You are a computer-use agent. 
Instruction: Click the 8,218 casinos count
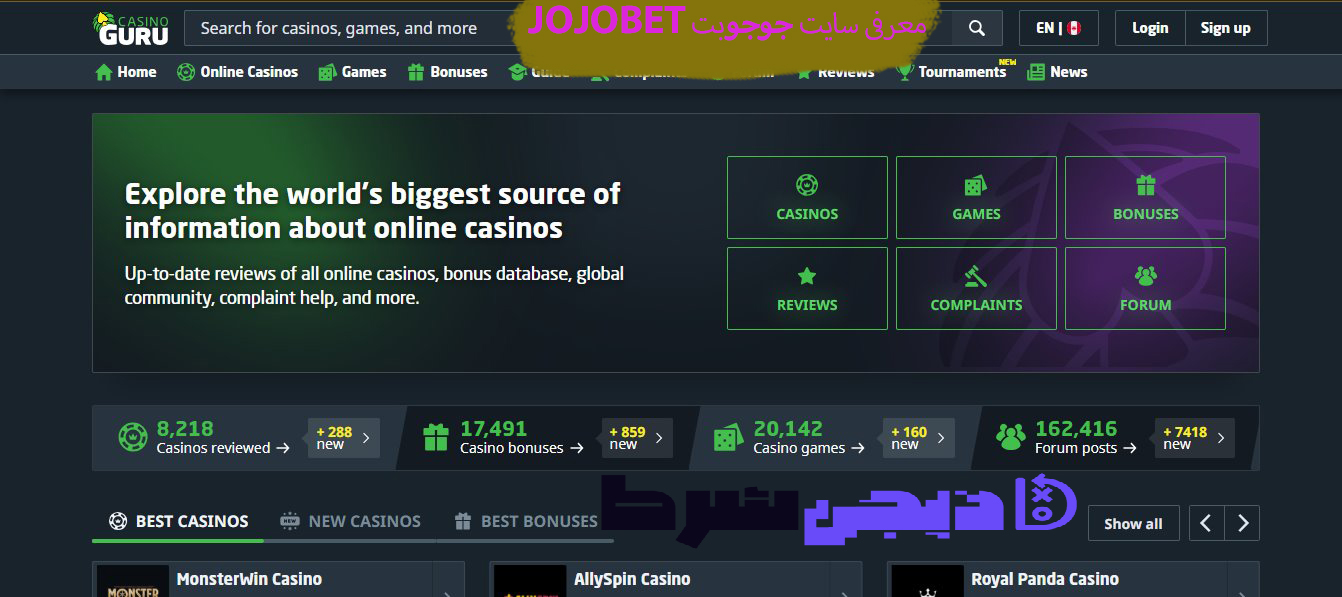185,428
